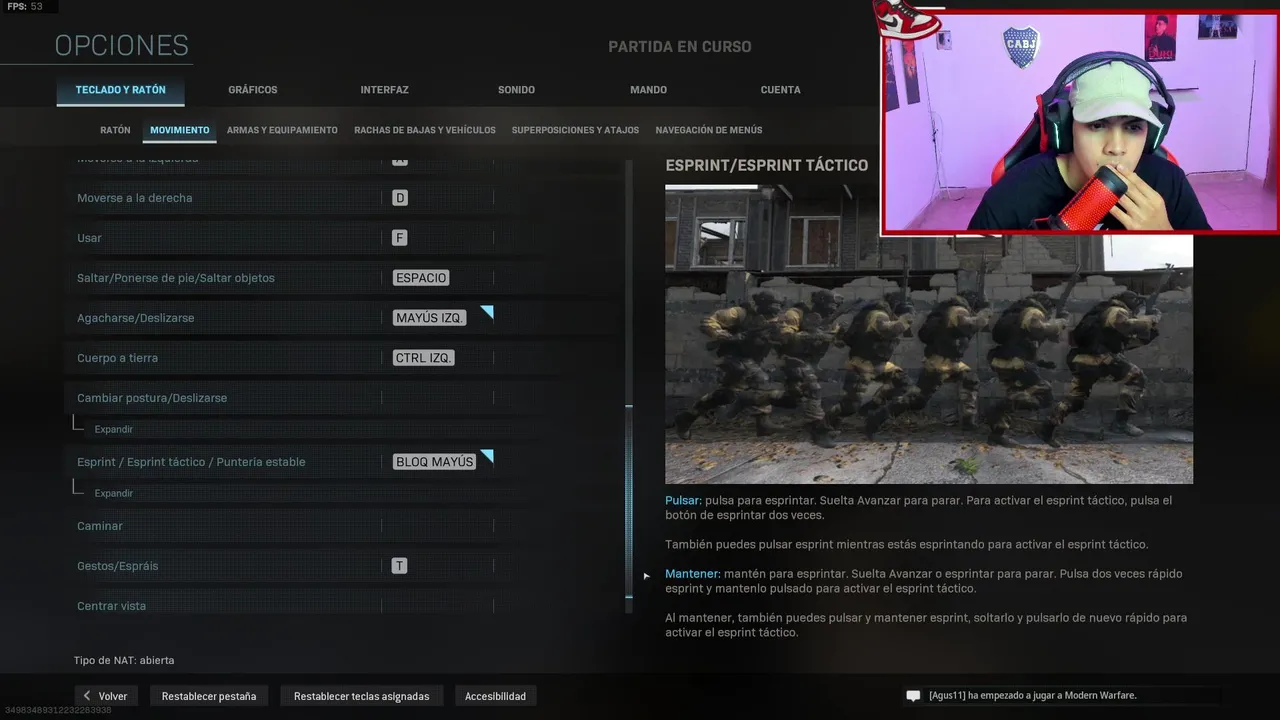The image size is (1280, 720).
Task: Select the Caminar row label
Action: pos(100,526)
